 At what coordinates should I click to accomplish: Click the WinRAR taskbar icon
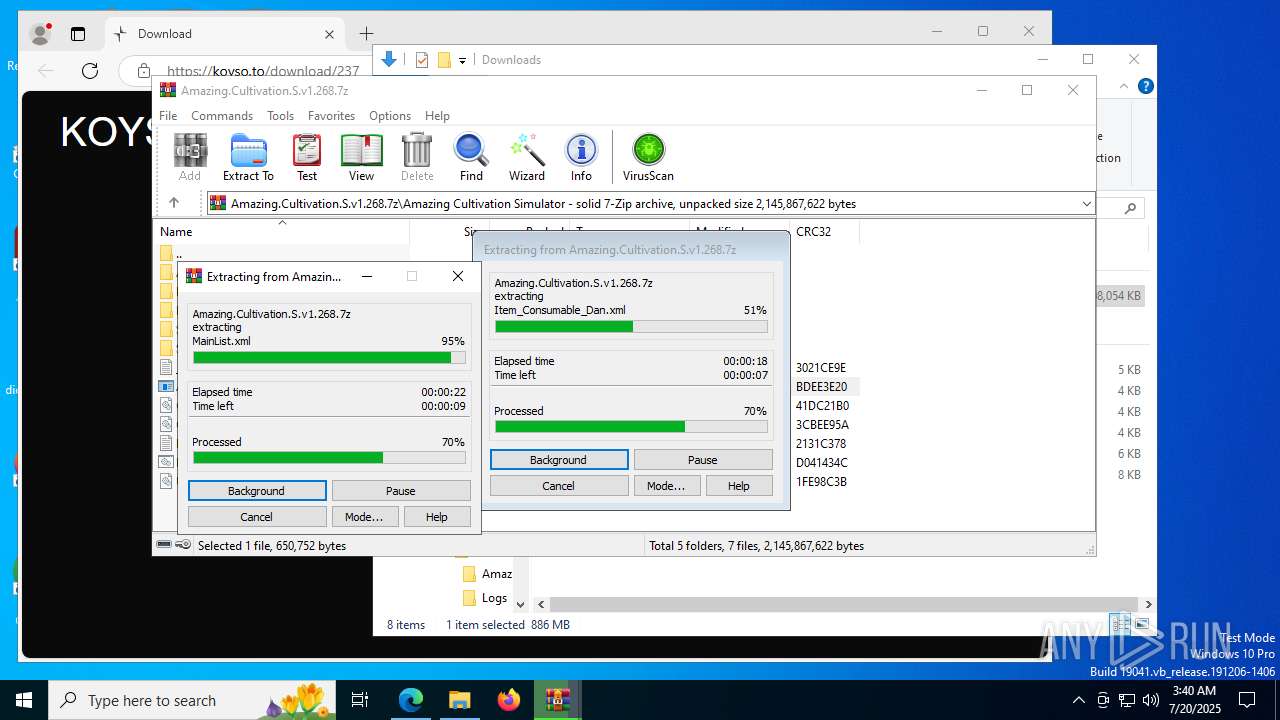click(x=558, y=700)
